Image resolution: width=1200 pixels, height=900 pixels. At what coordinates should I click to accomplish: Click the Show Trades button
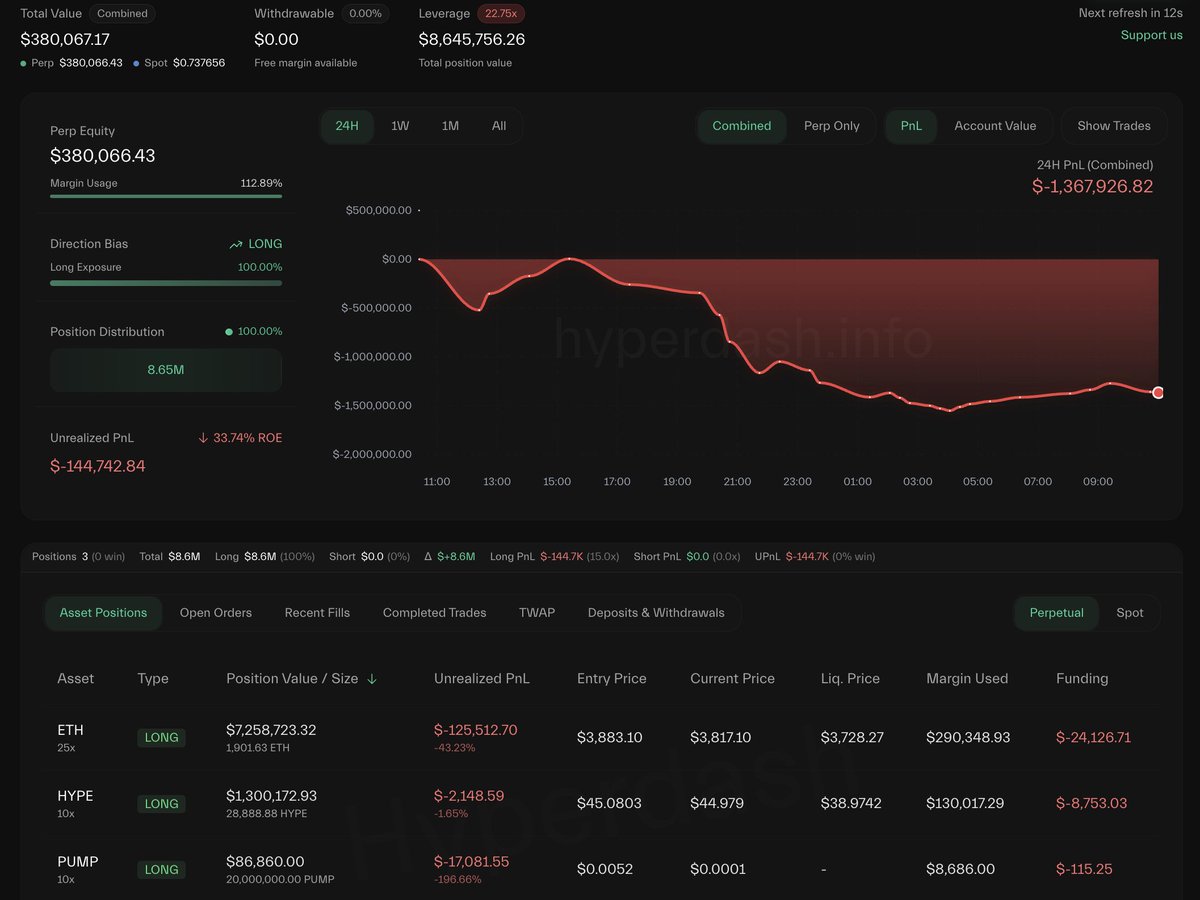(1113, 126)
